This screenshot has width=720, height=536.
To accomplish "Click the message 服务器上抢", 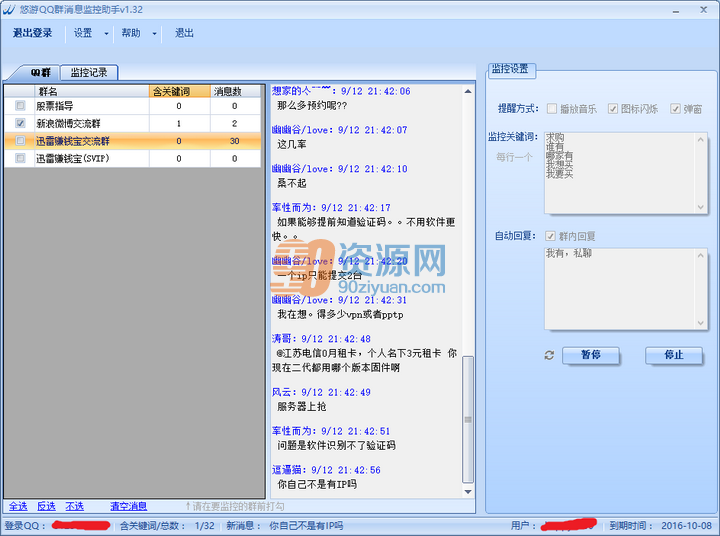I will click(302, 406).
